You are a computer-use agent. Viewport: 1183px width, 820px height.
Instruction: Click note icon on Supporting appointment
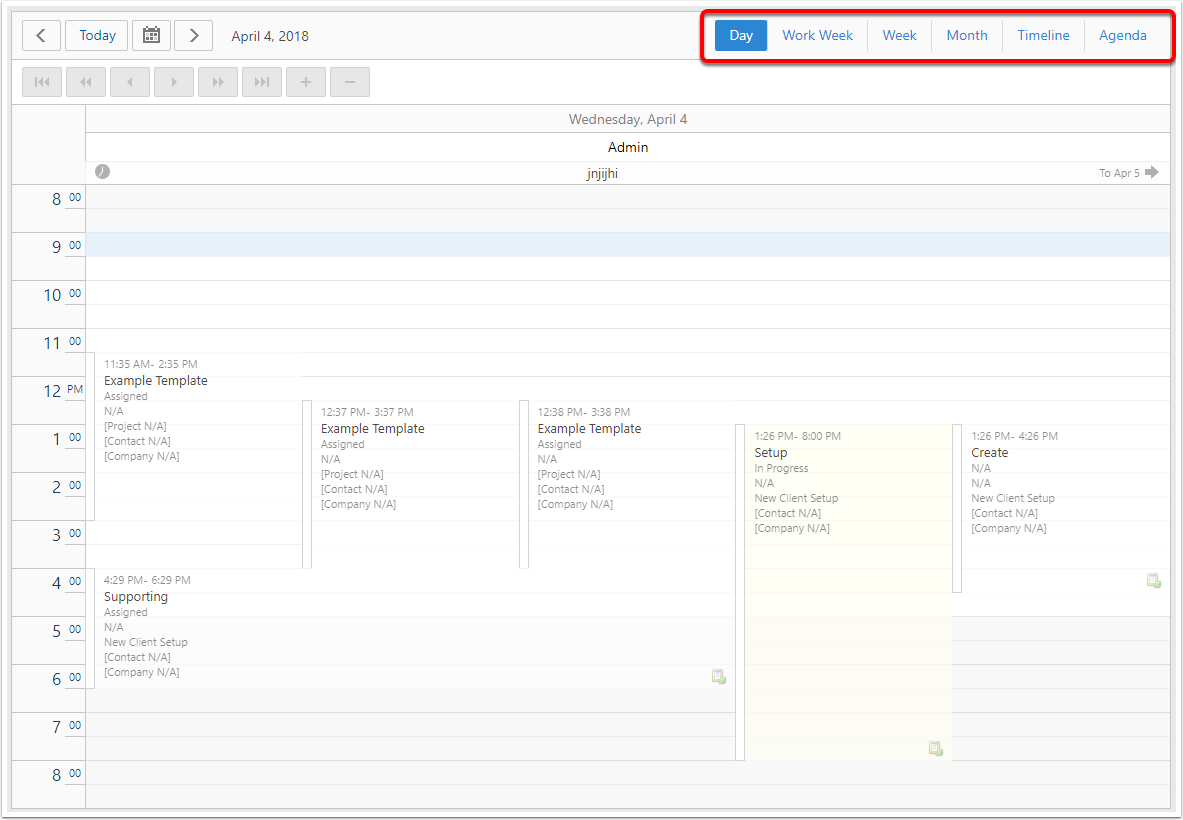718,677
